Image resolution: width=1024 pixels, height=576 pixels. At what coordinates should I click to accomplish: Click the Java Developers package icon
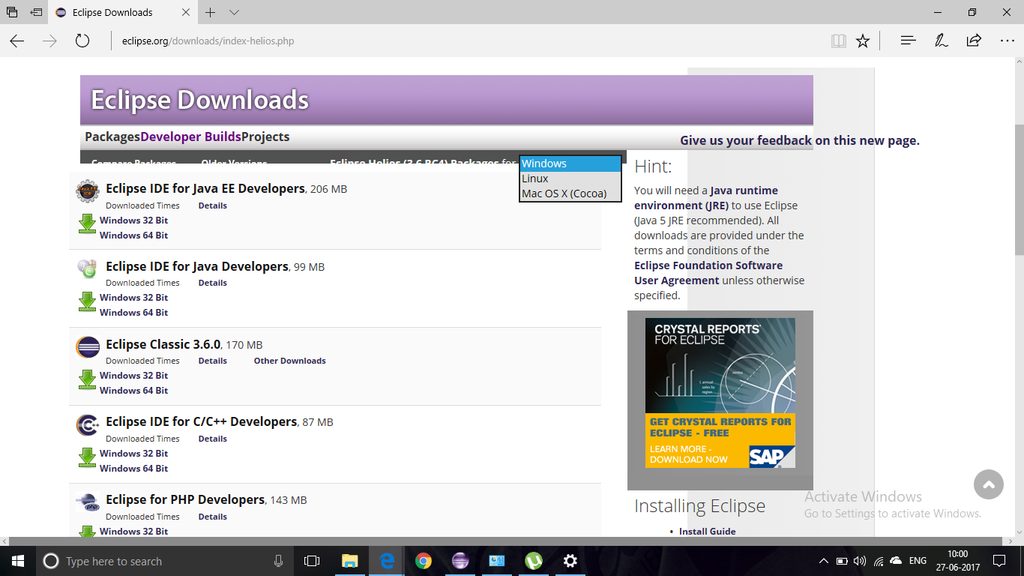[87, 268]
